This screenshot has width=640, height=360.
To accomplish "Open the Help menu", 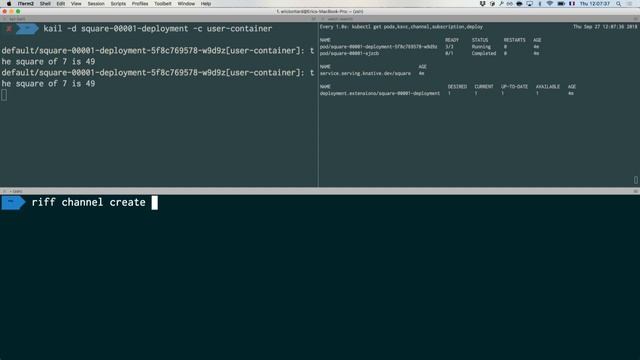I will 206,4.
